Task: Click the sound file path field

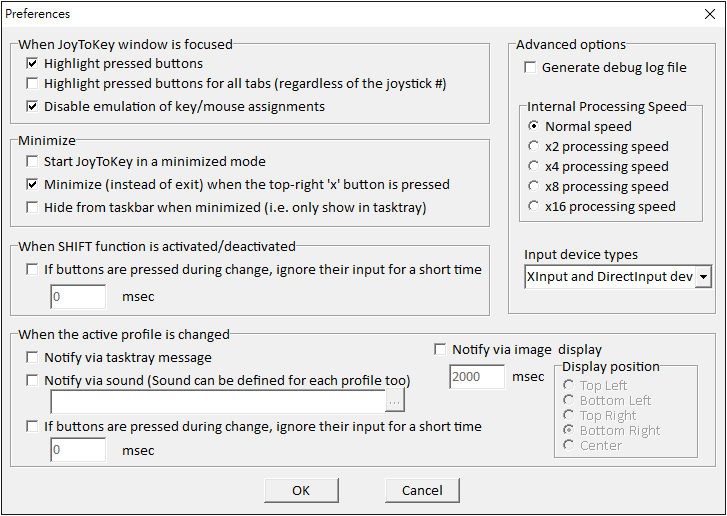Action: [x=217, y=401]
